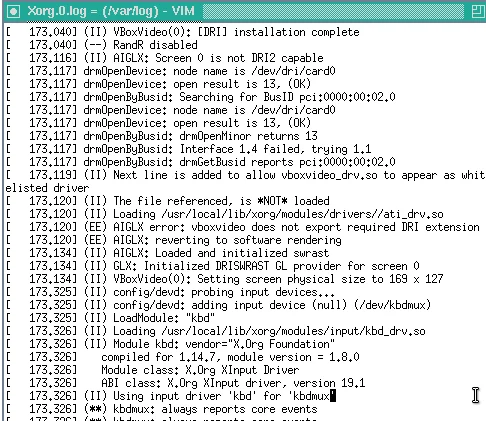The width and height of the screenshot is (486, 421).
Task: Click the Xorg.0.log VIM title text
Action: pyautogui.click(x=111, y=11)
